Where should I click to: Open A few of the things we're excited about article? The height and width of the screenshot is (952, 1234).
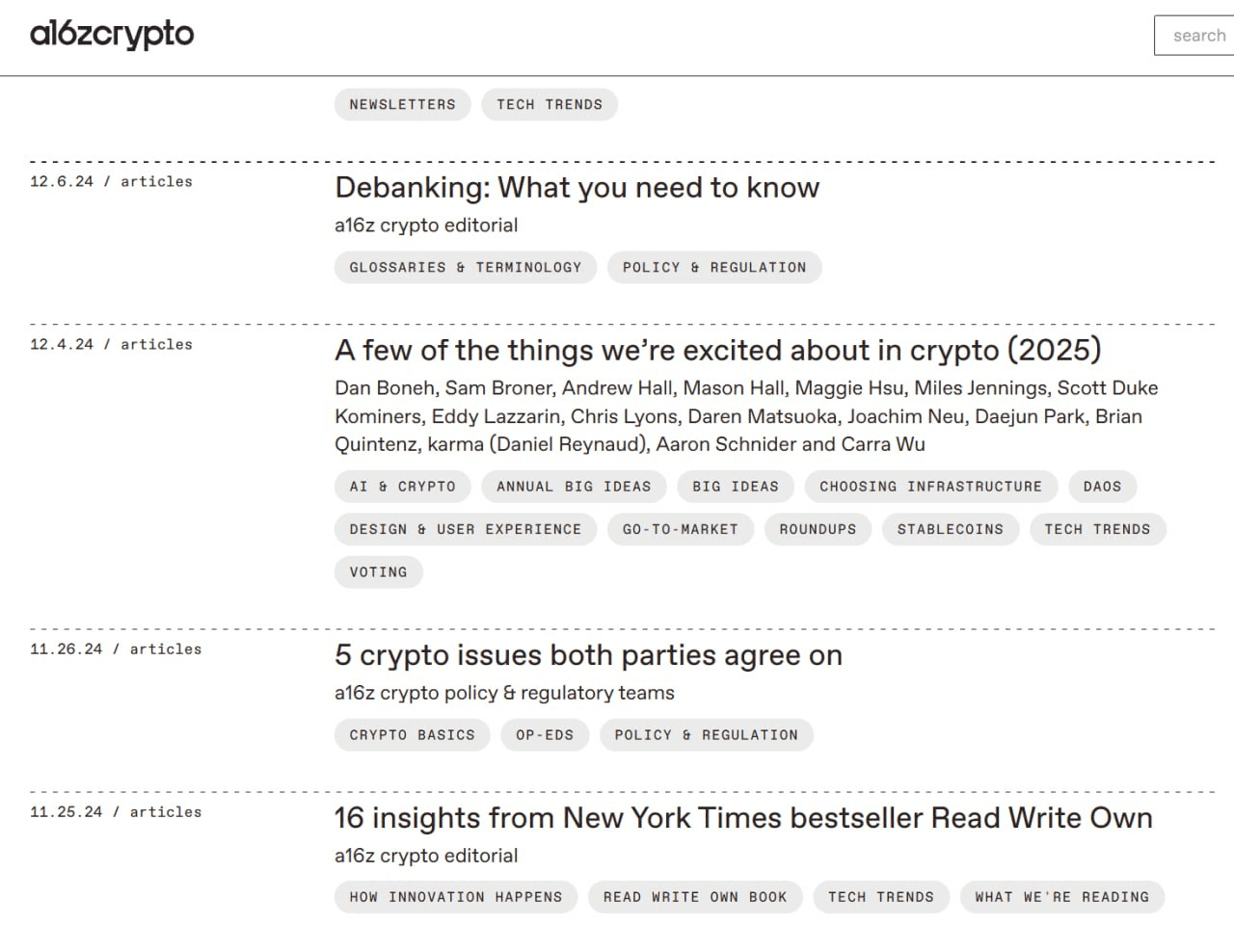(x=718, y=350)
